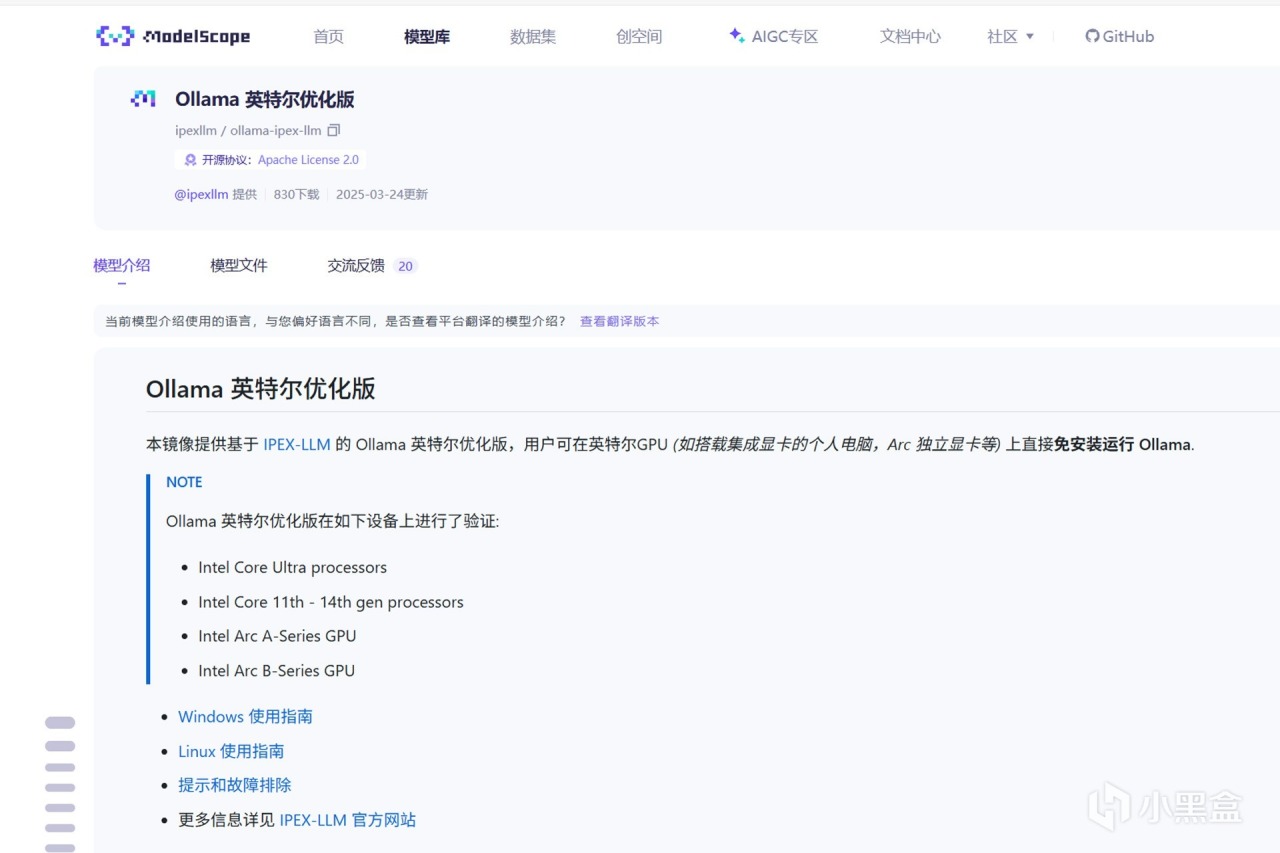Open the 提示和故障排除 link
This screenshot has height=853, width=1280.
click(x=235, y=785)
